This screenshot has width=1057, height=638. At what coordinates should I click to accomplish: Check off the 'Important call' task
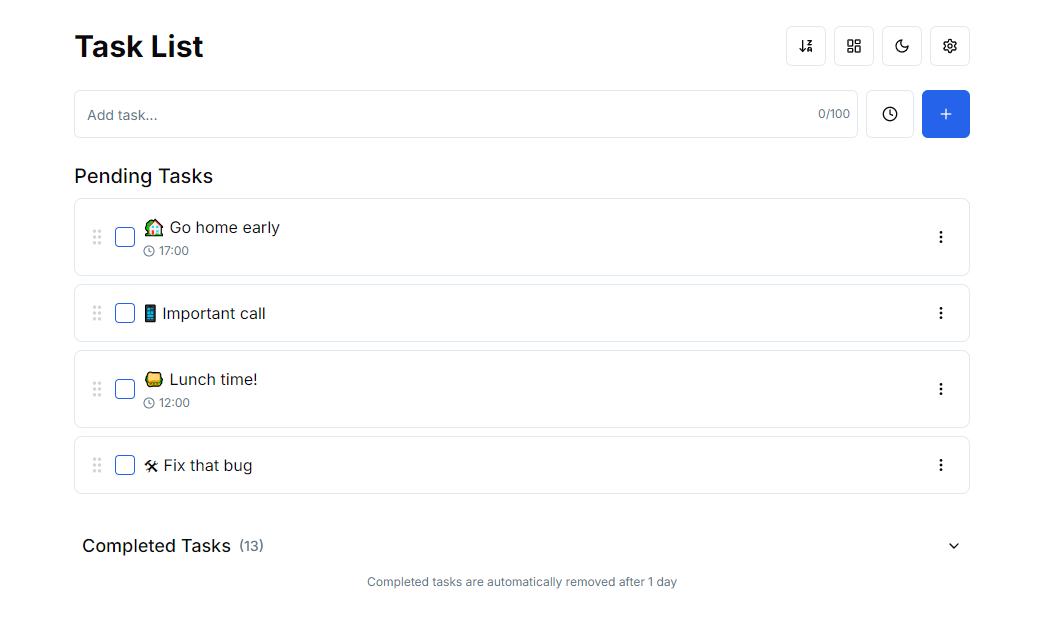pyautogui.click(x=125, y=313)
